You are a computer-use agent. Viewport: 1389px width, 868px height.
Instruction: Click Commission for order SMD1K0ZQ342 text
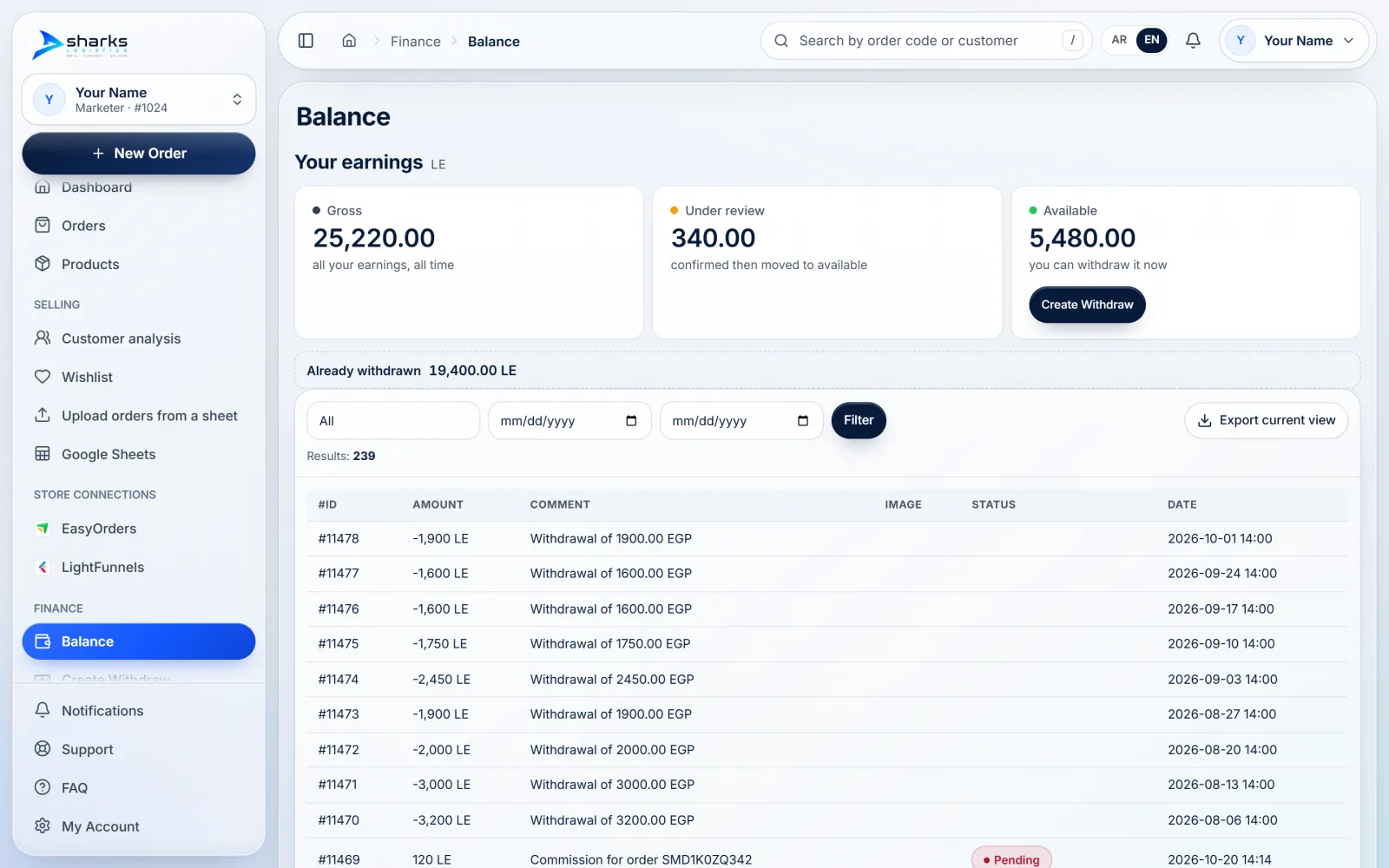[641, 859]
